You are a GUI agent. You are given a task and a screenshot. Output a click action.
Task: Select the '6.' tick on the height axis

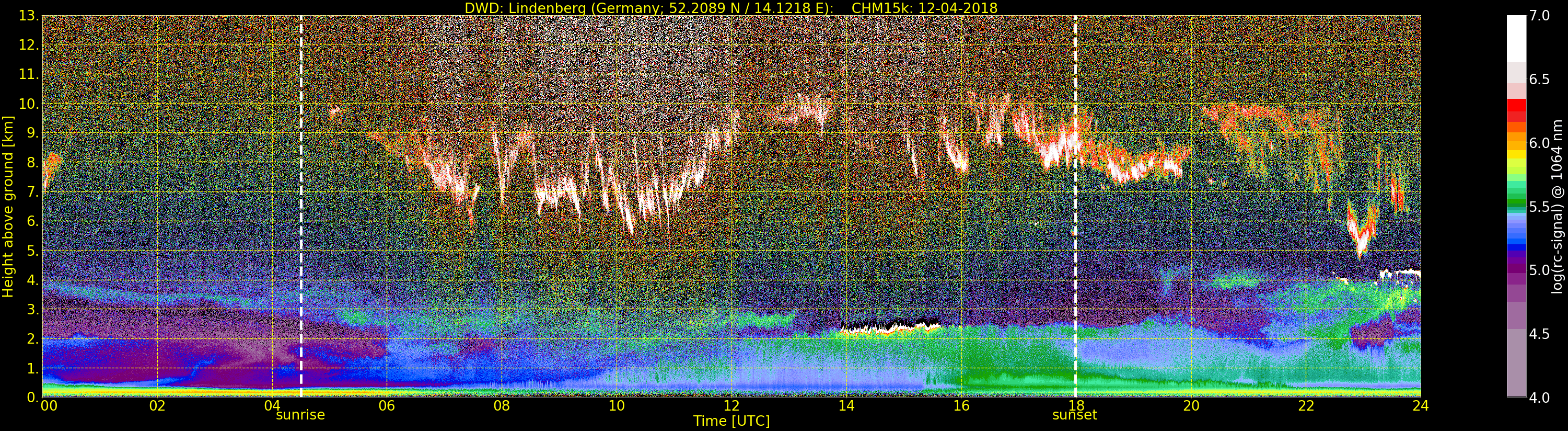point(32,221)
